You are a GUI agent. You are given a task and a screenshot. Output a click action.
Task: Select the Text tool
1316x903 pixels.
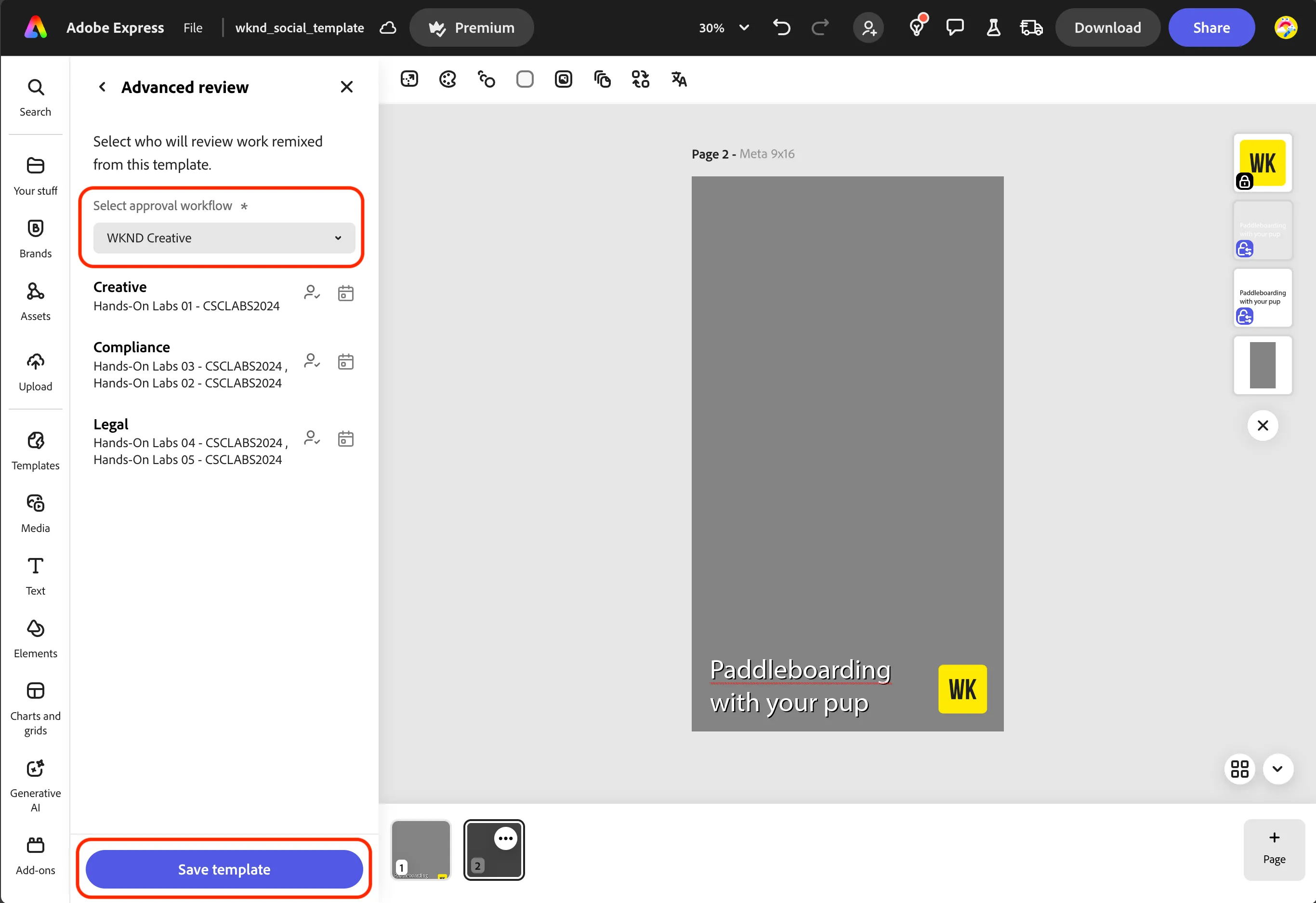(x=35, y=577)
